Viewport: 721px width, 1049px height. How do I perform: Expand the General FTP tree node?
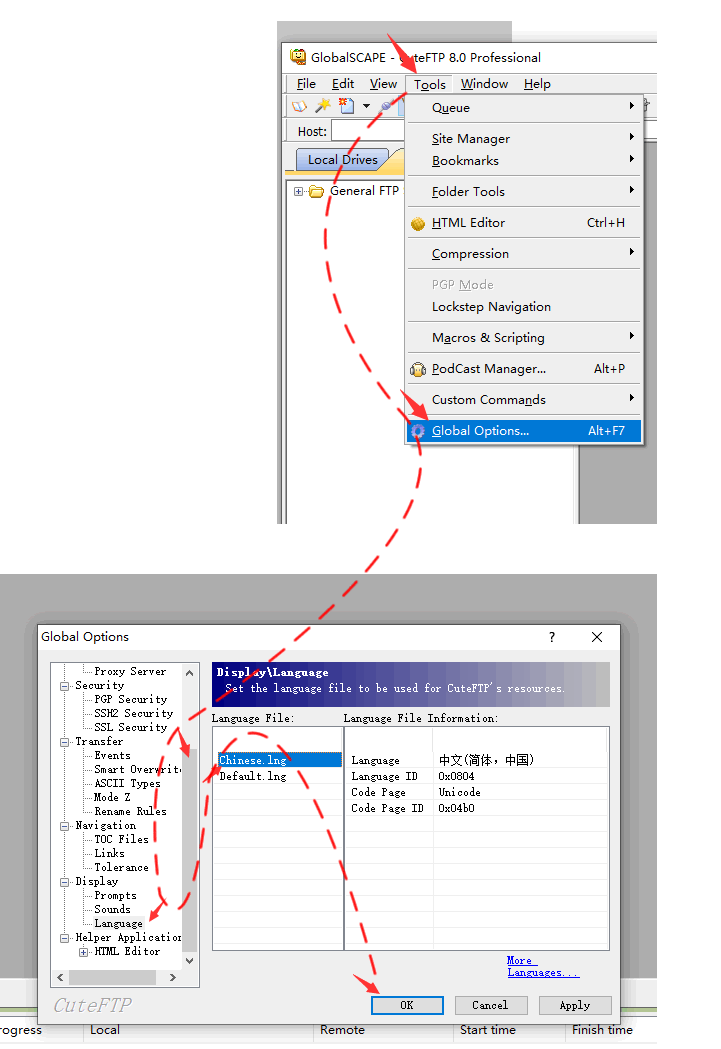point(299,191)
